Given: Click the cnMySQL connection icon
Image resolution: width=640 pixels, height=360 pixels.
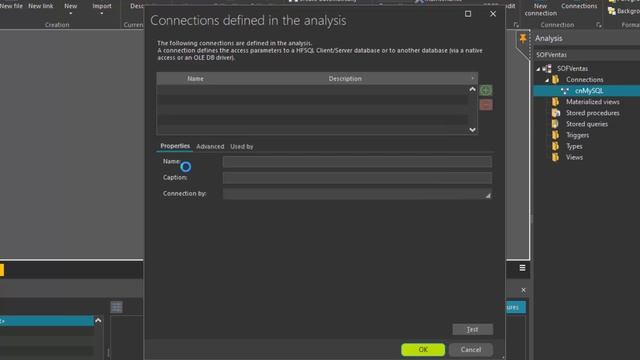Looking at the screenshot, I should 565,91.
